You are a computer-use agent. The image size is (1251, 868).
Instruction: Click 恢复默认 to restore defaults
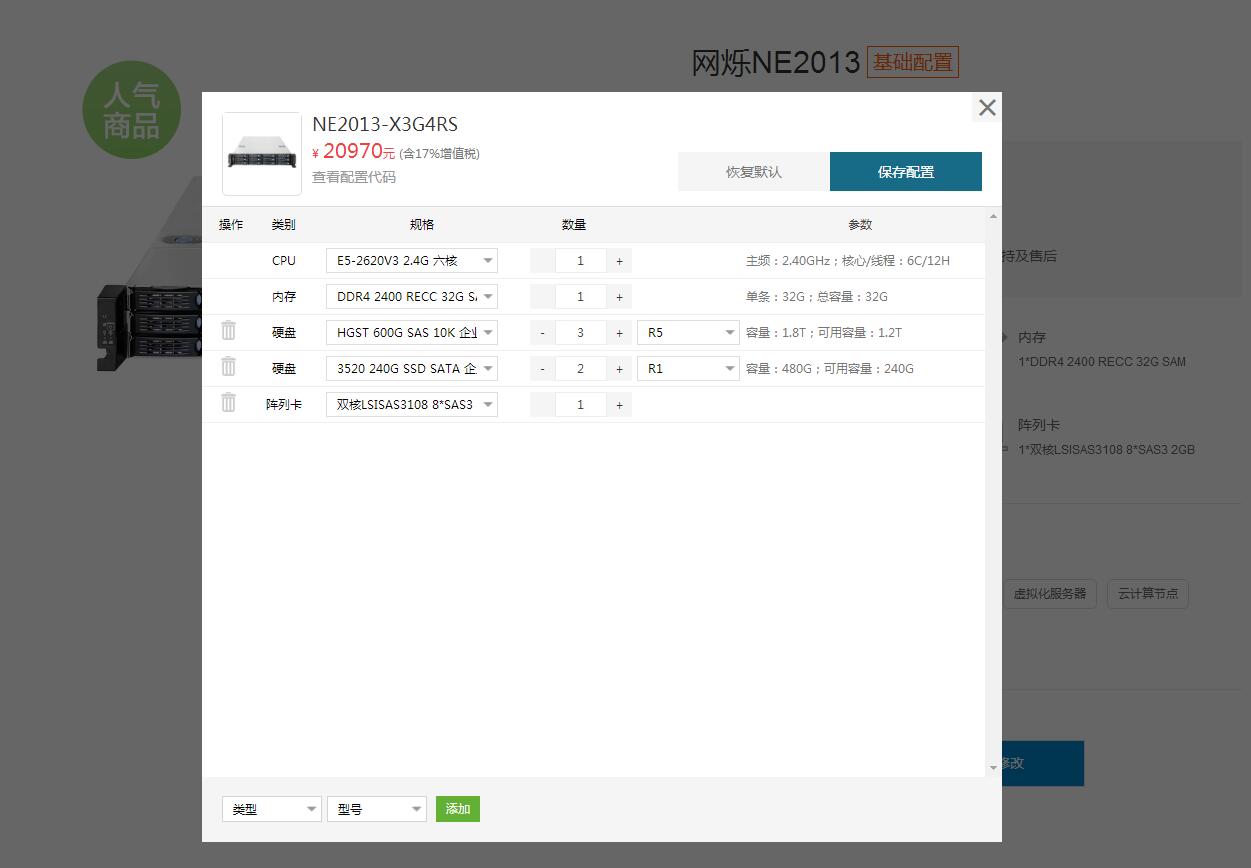click(x=754, y=172)
